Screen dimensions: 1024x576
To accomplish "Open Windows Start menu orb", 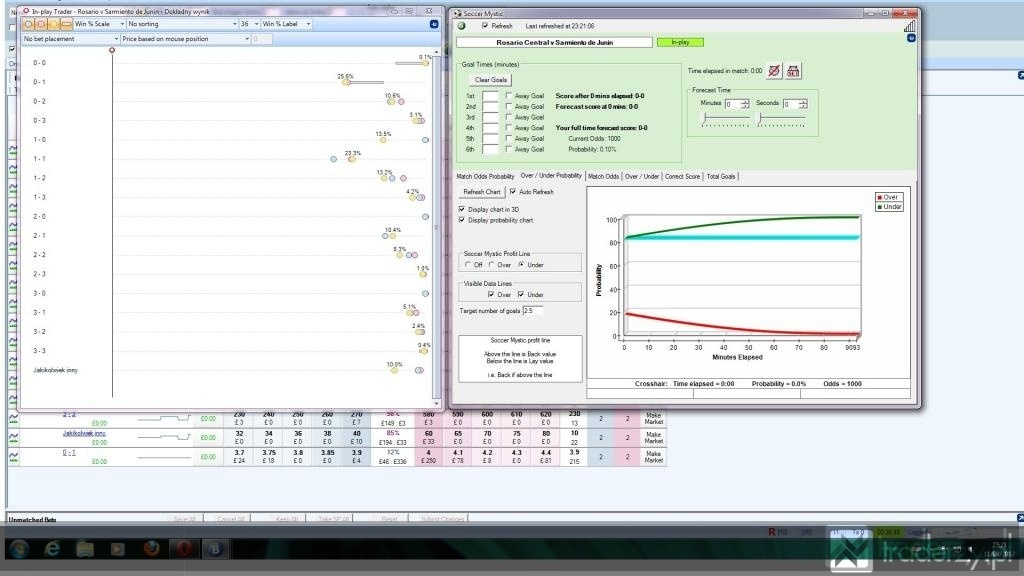I will [18, 549].
